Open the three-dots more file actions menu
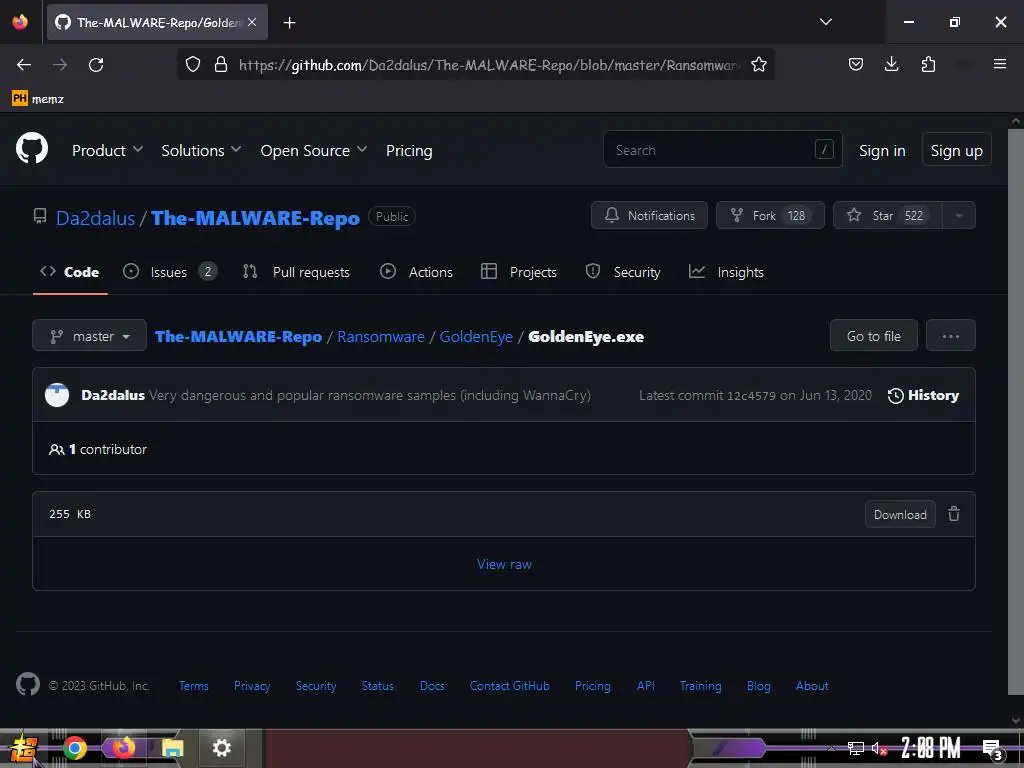The width and height of the screenshot is (1024, 768). pyautogui.click(x=950, y=336)
